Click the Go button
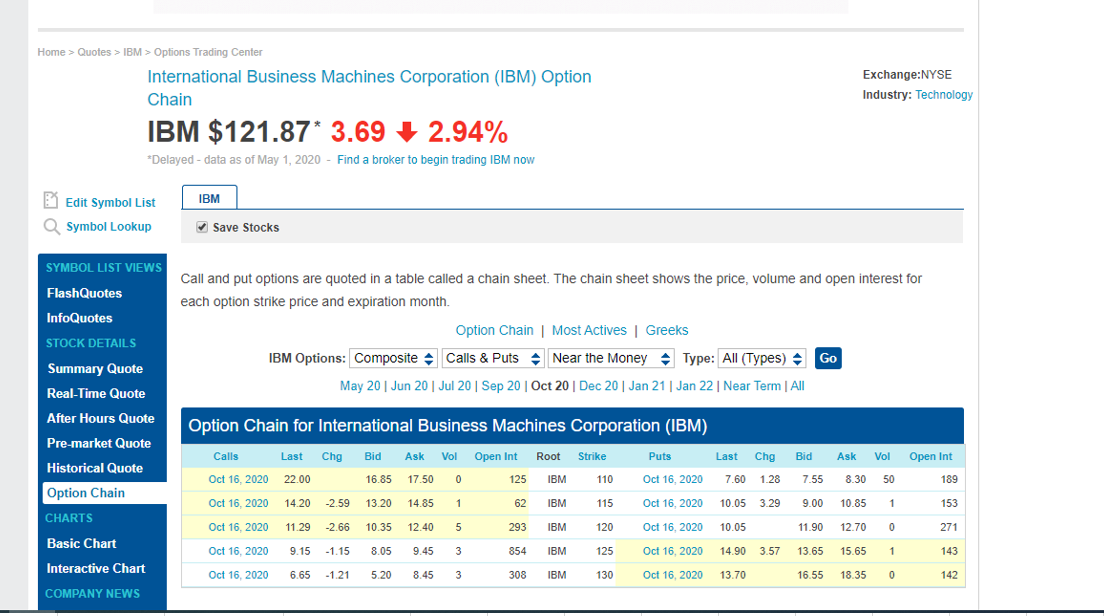The width and height of the screenshot is (1104, 616). point(828,358)
